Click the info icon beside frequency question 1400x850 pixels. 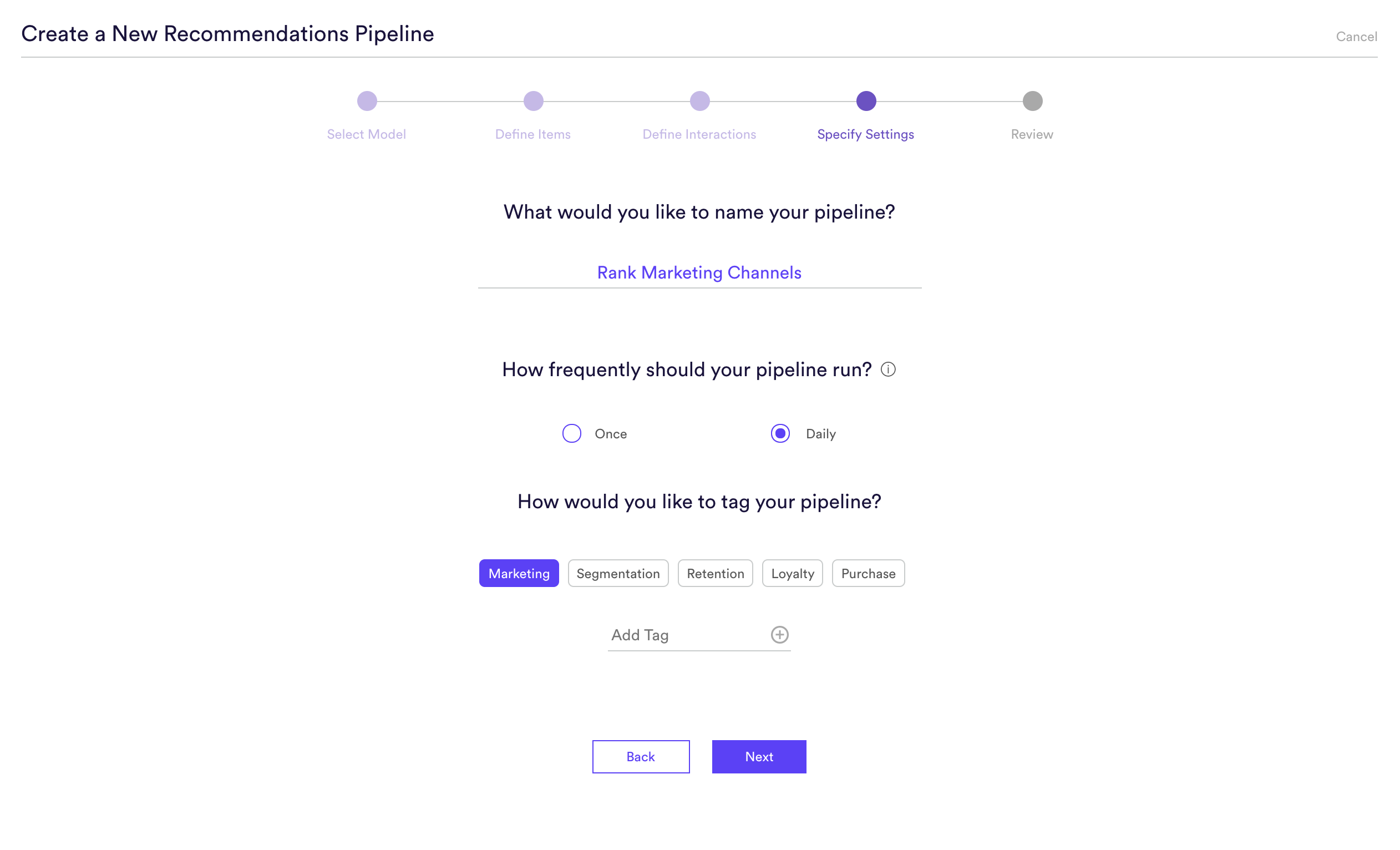click(x=888, y=370)
